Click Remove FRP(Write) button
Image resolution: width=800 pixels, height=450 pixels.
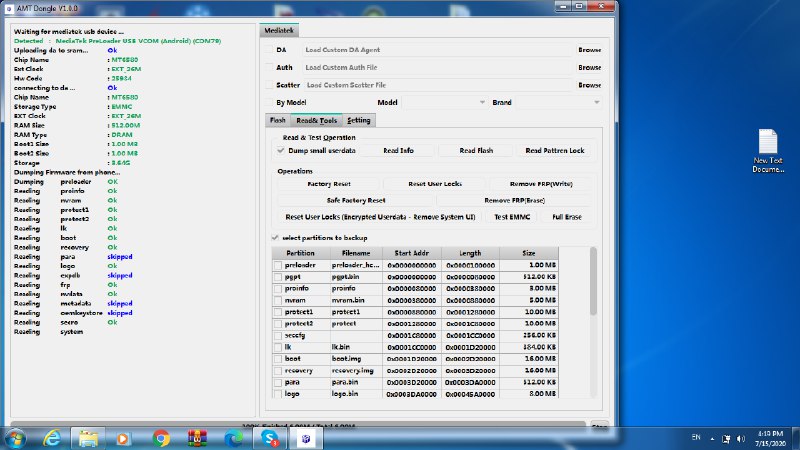point(541,184)
